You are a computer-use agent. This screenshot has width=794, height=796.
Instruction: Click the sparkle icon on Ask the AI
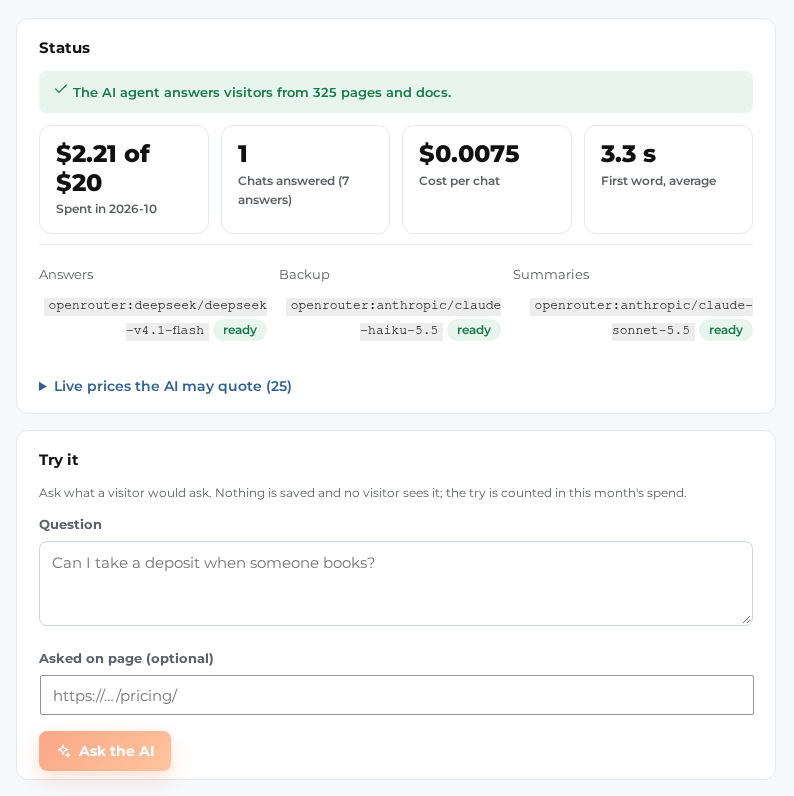tap(64, 751)
